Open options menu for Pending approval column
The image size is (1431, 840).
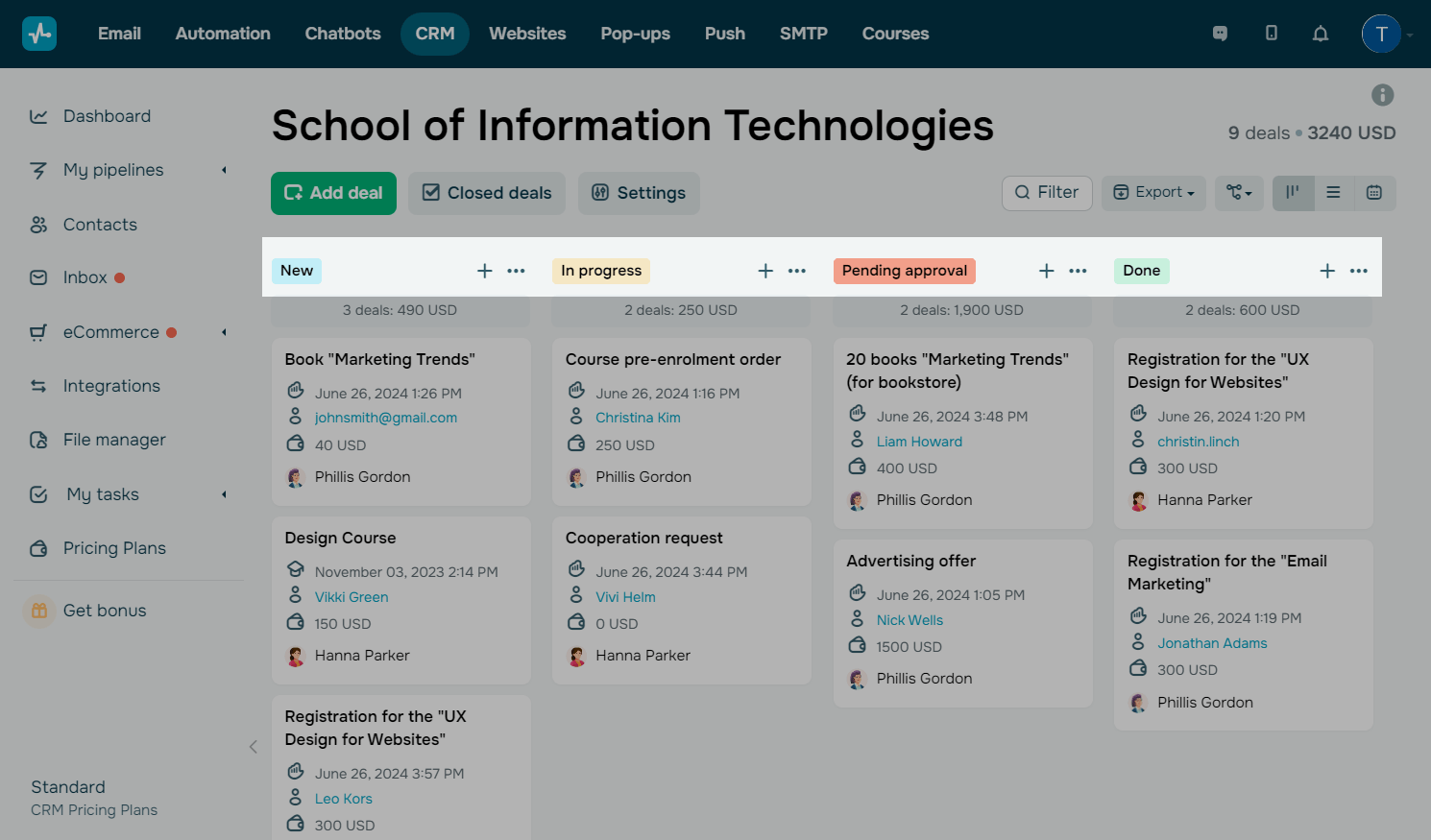pyautogui.click(x=1078, y=271)
